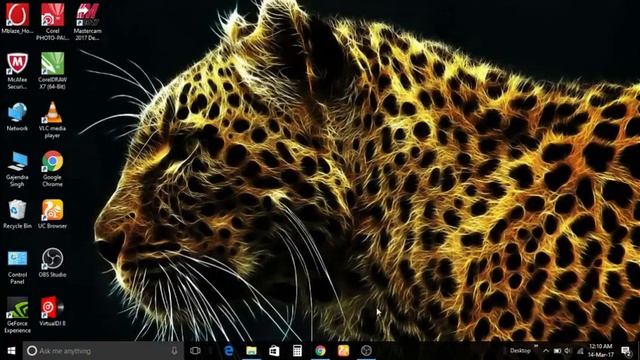Open Chrome from the taskbar

pos(320,351)
